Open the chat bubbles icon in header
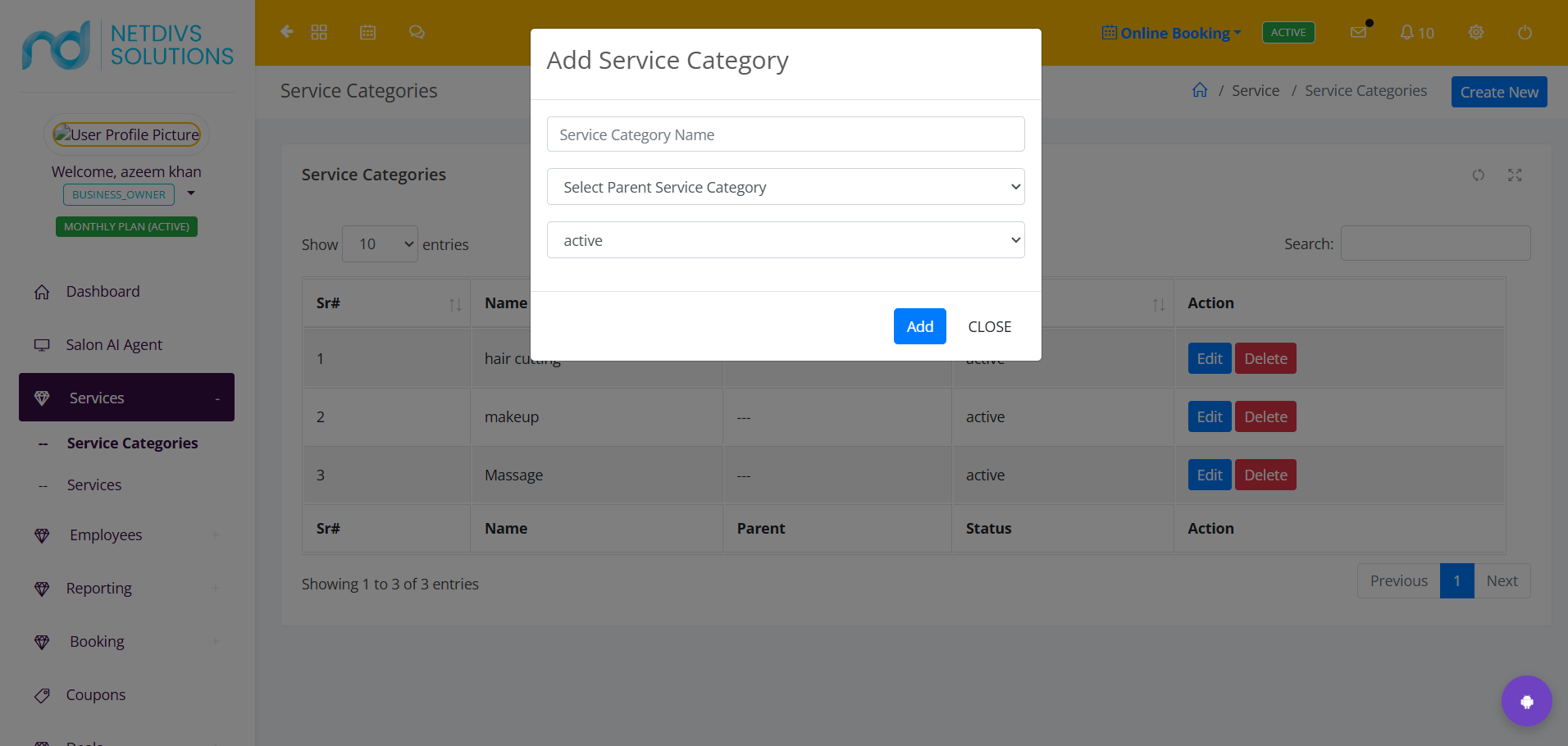This screenshot has width=1568, height=746. [417, 32]
